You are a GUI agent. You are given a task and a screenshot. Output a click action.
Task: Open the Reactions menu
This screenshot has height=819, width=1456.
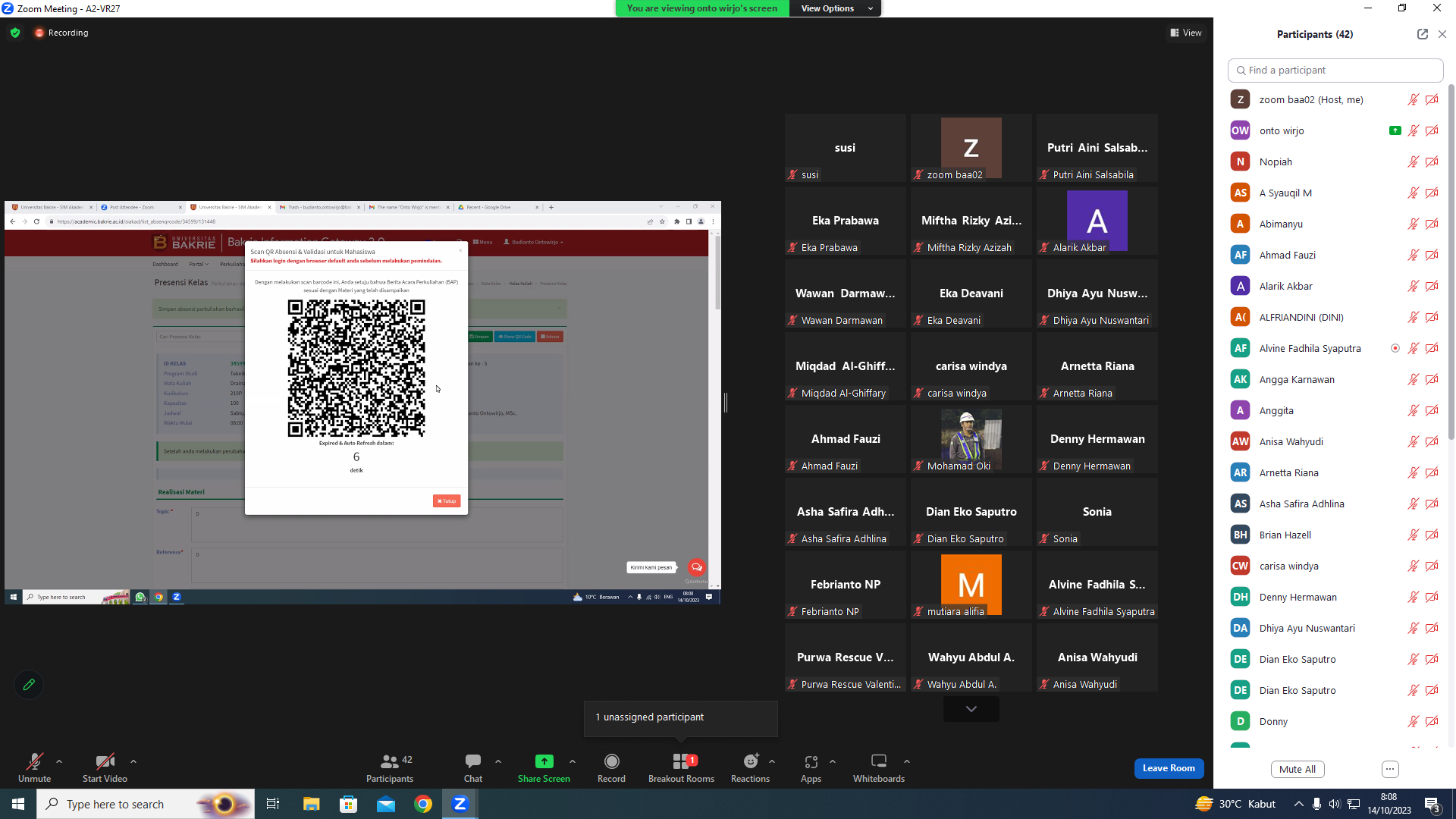pos(750,767)
